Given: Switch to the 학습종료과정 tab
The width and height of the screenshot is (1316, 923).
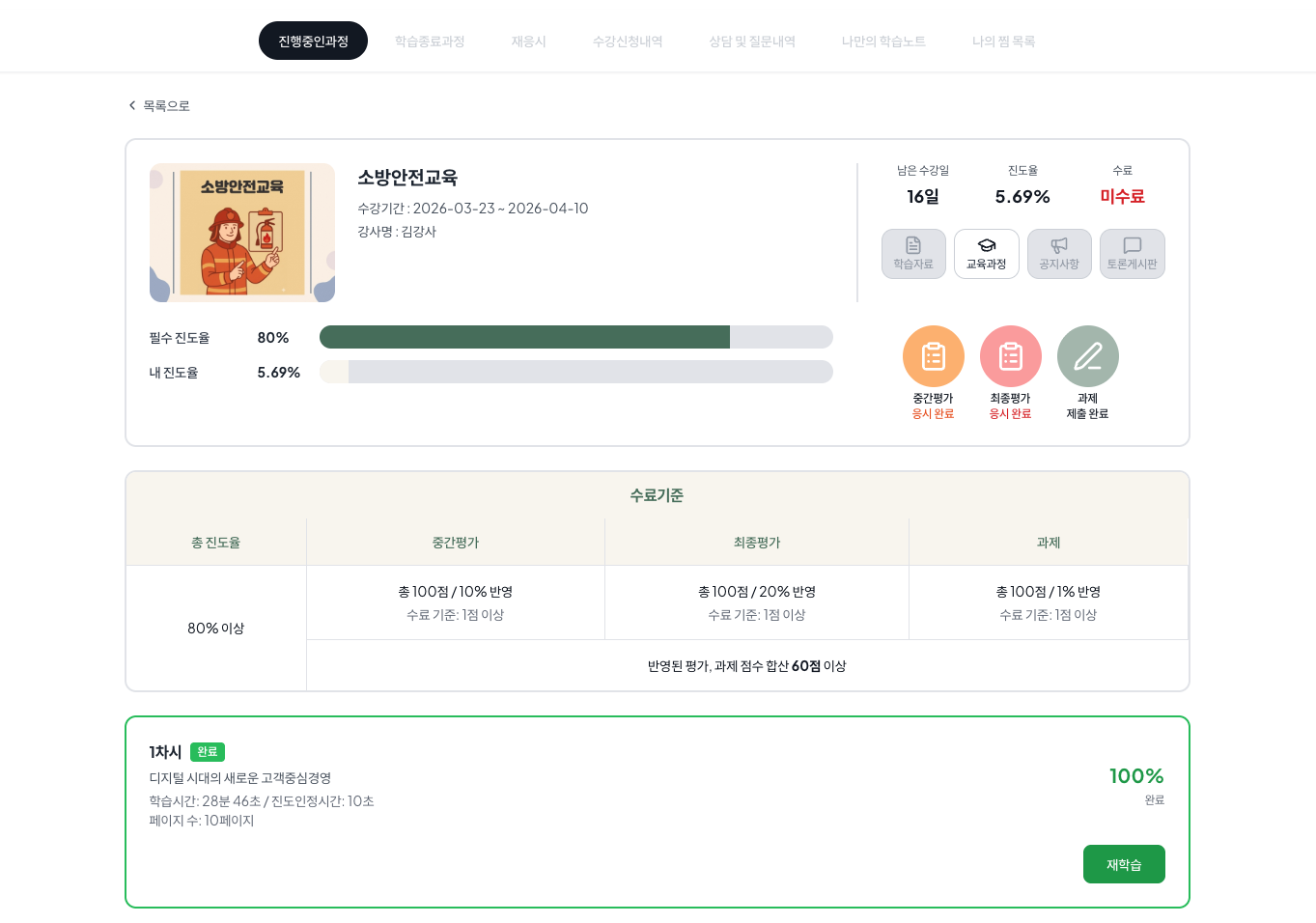Looking at the screenshot, I should 430,42.
